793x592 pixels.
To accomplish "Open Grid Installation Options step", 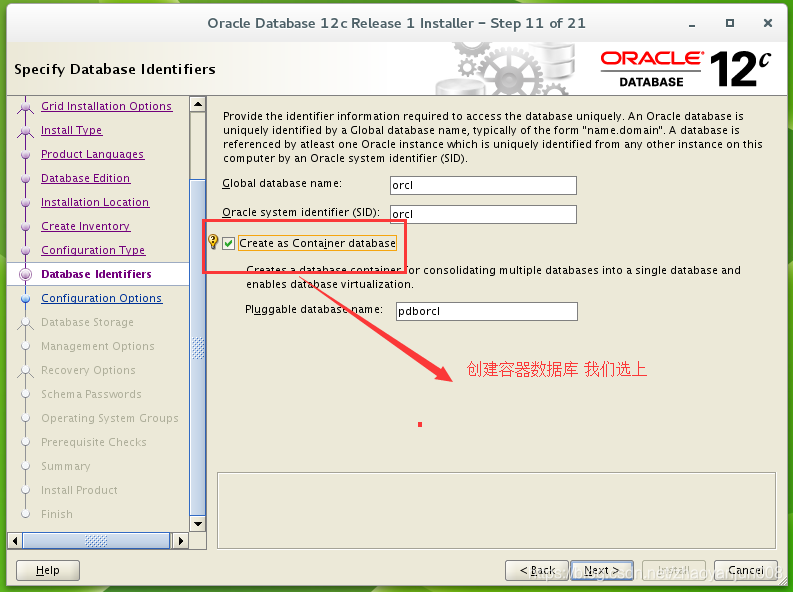I will [107, 106].
